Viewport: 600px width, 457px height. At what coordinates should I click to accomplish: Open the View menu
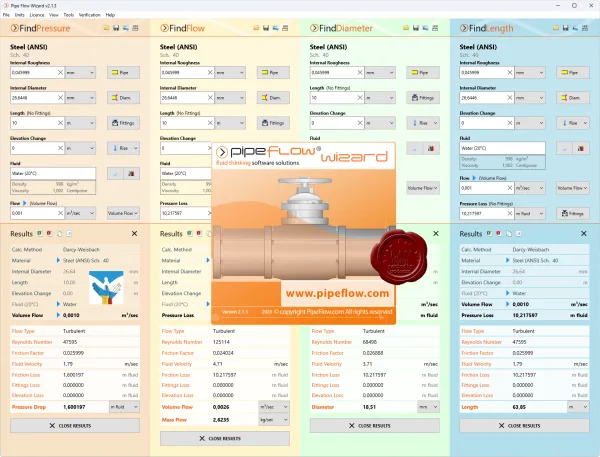[54, 15]
